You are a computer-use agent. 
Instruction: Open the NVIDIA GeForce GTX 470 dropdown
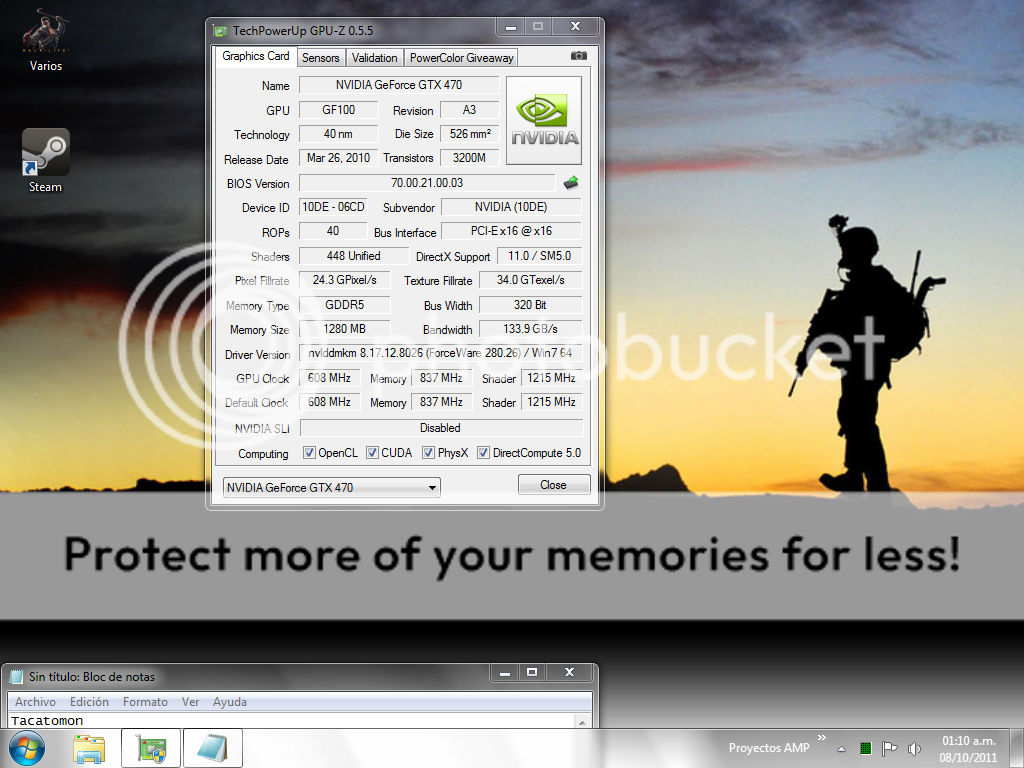[x=332, y=487]
